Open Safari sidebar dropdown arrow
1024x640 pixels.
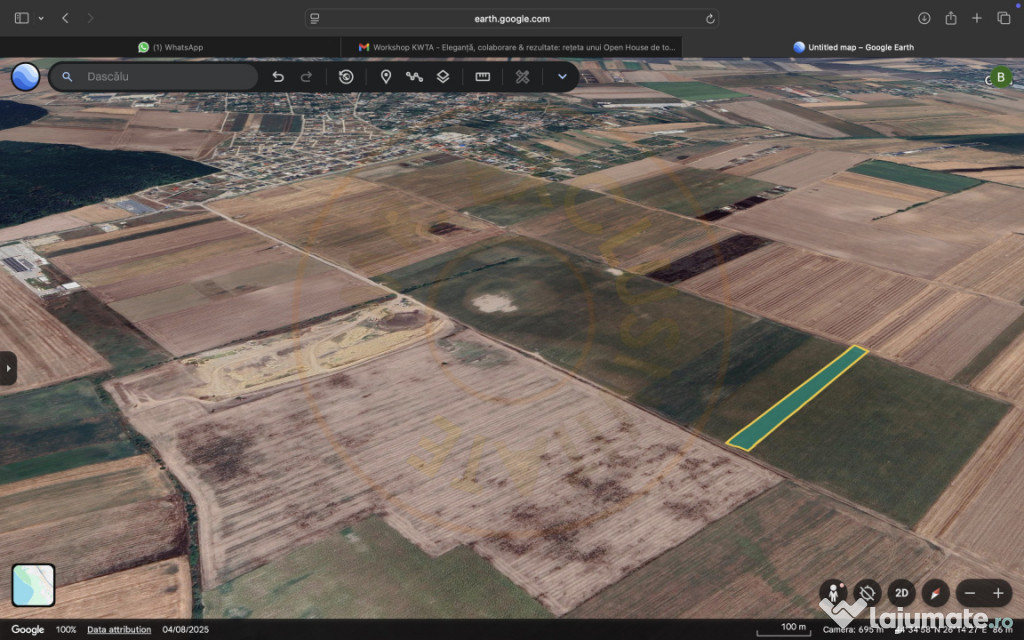pyautogui.click(x=41, y=18)
